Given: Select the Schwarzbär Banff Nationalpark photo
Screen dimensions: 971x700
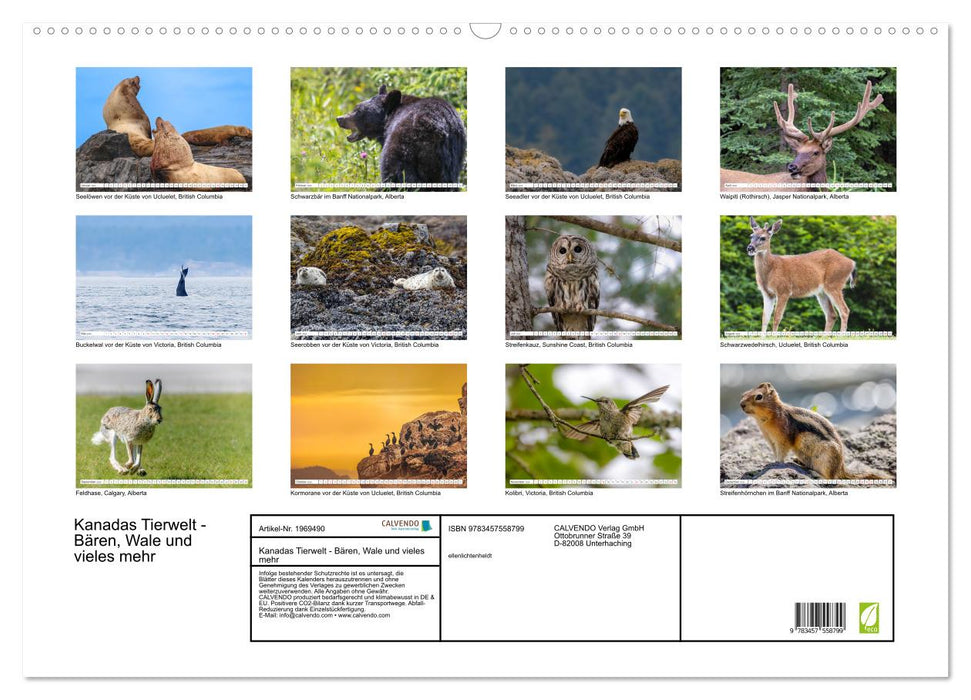Looking at the screenshot, I should point(378,128).
